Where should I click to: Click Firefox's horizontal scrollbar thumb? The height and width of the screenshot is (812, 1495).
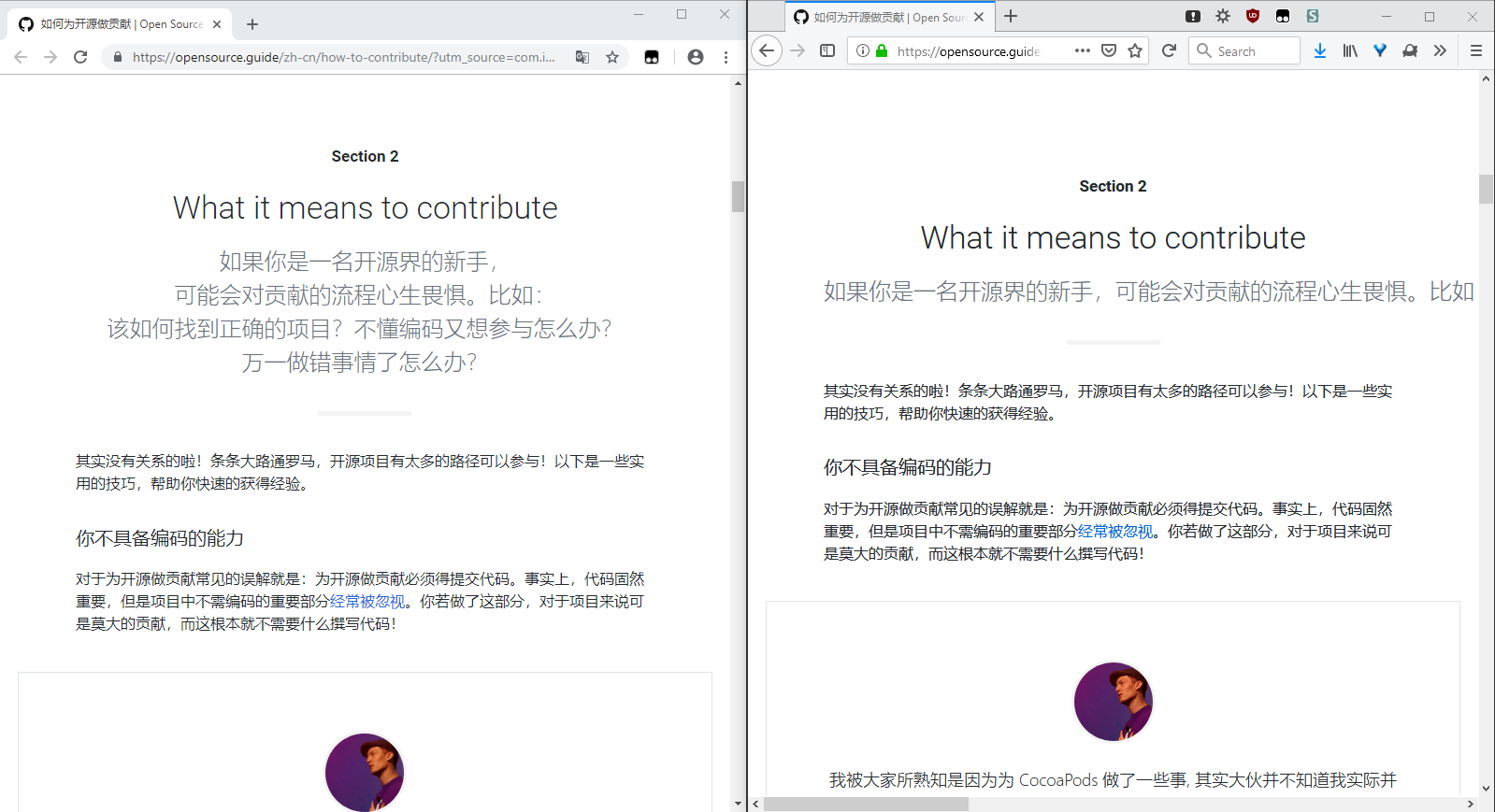(x=866, y=804)
